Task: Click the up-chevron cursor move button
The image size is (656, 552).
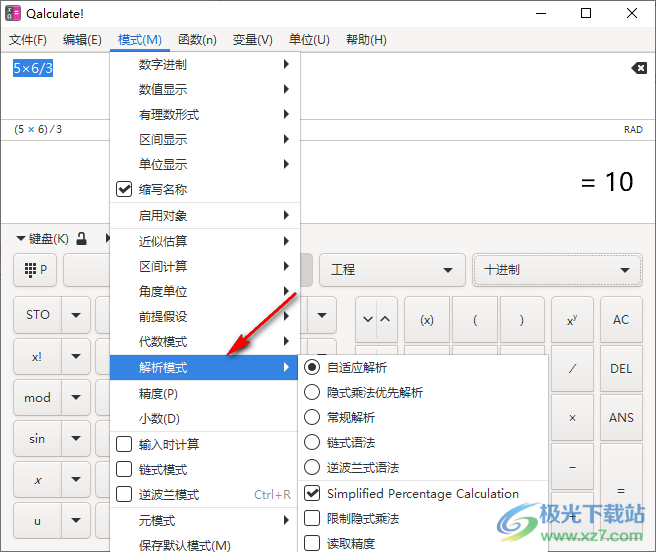Action: click(386, 319)
